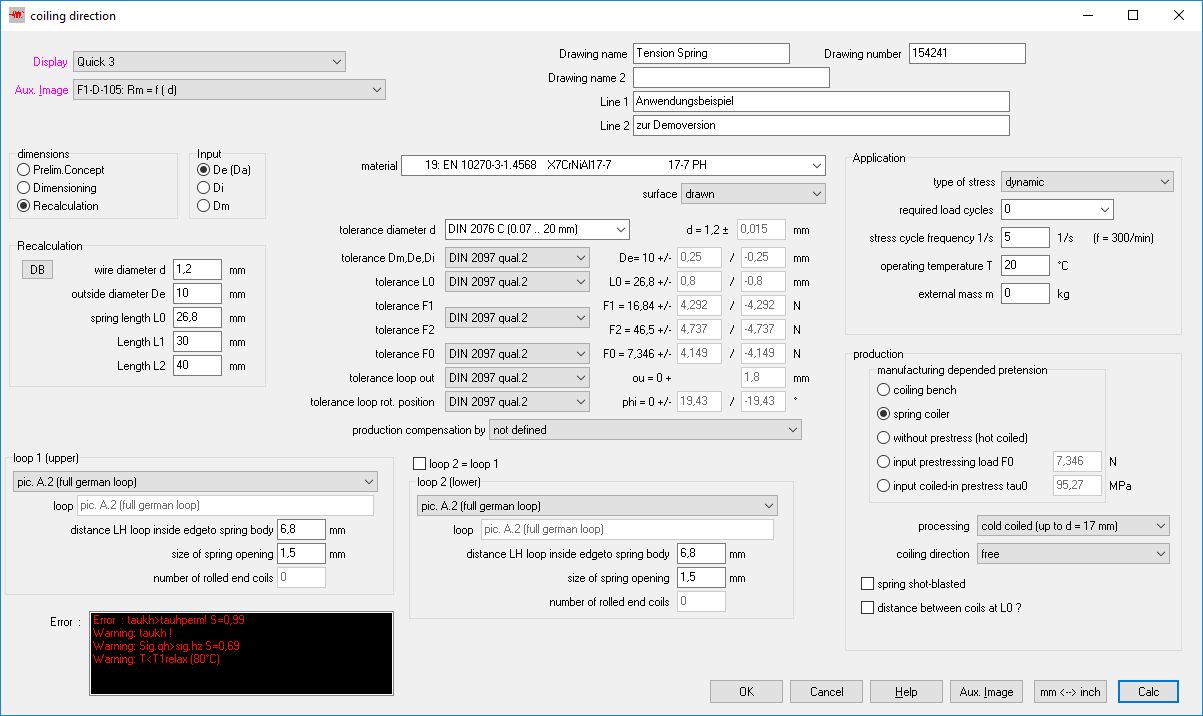1203x716 pixels.
Task: Click the mm <--> inch conversion button
Action: pos(1069,692)
